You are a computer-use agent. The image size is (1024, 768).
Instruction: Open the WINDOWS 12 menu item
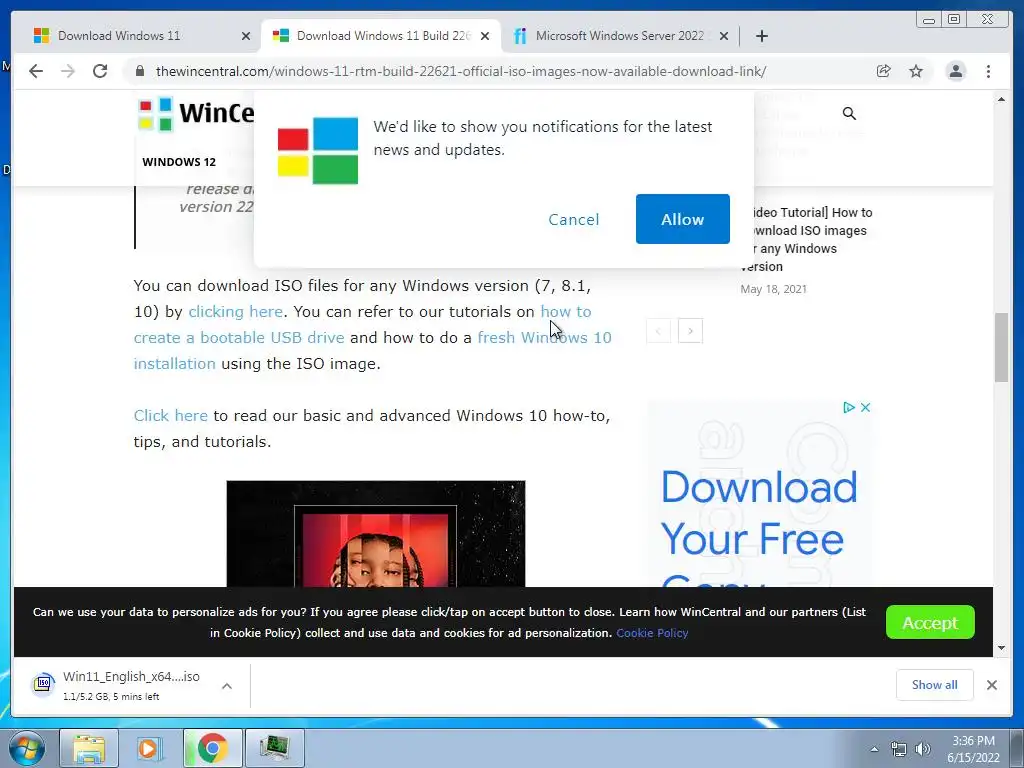tap(179, 162)
